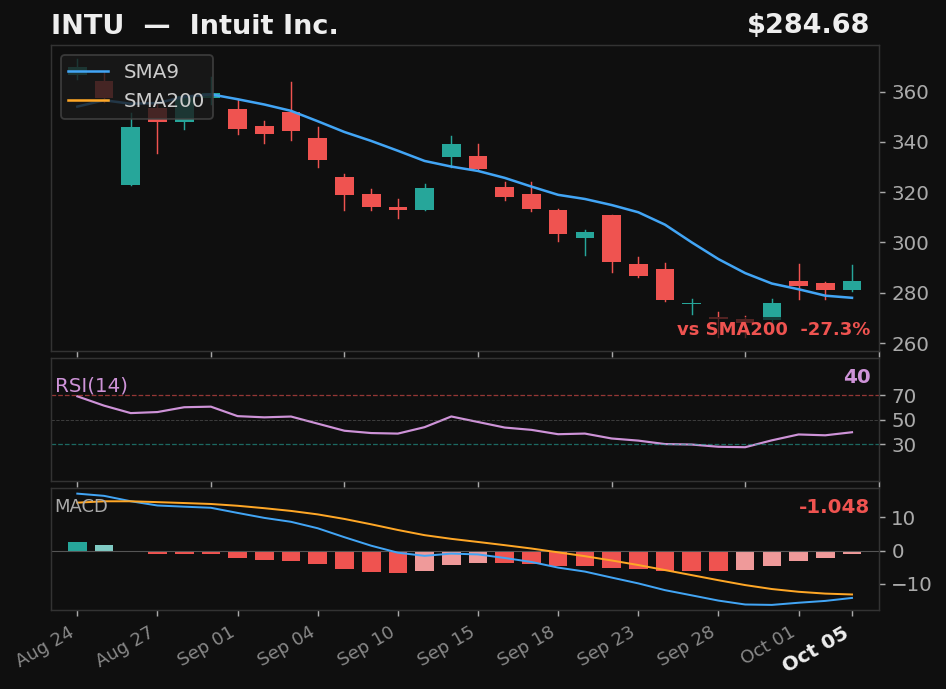The height and width of the screenshot is (689, 946).
Task: Click the highlighted Oct 05 date label
Action: tap(816, 649)
